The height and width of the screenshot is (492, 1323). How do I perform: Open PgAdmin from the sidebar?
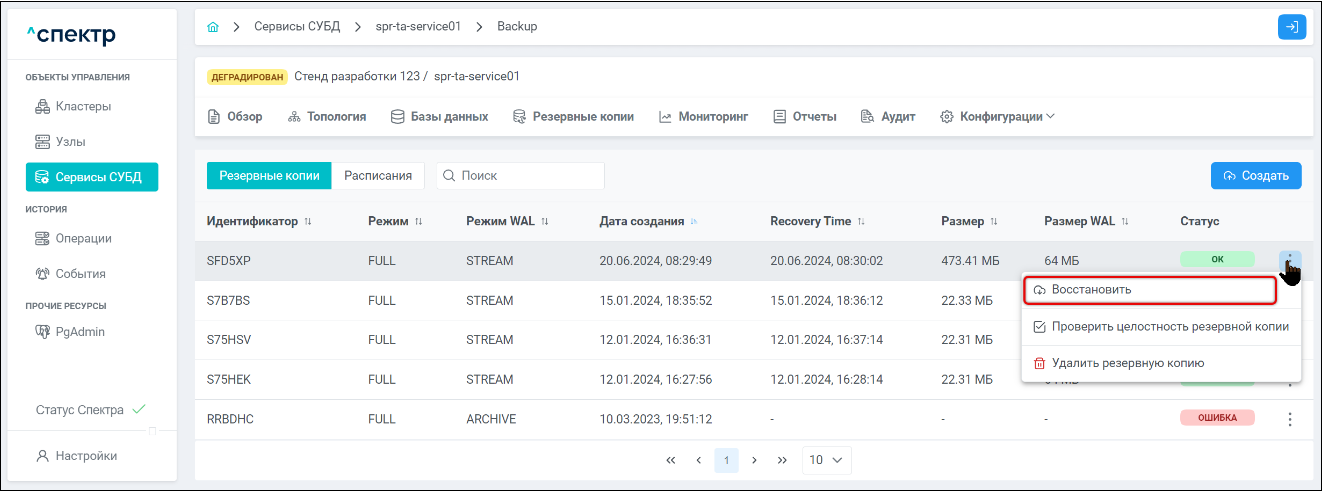pos(80,332)
